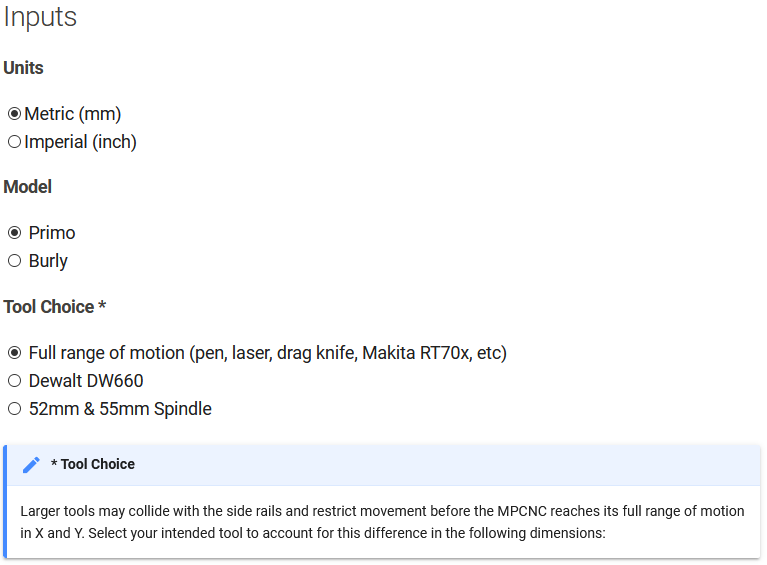Select the Primo model radio button
Viewport: 767px width, 565px height.
pos(15,232)
